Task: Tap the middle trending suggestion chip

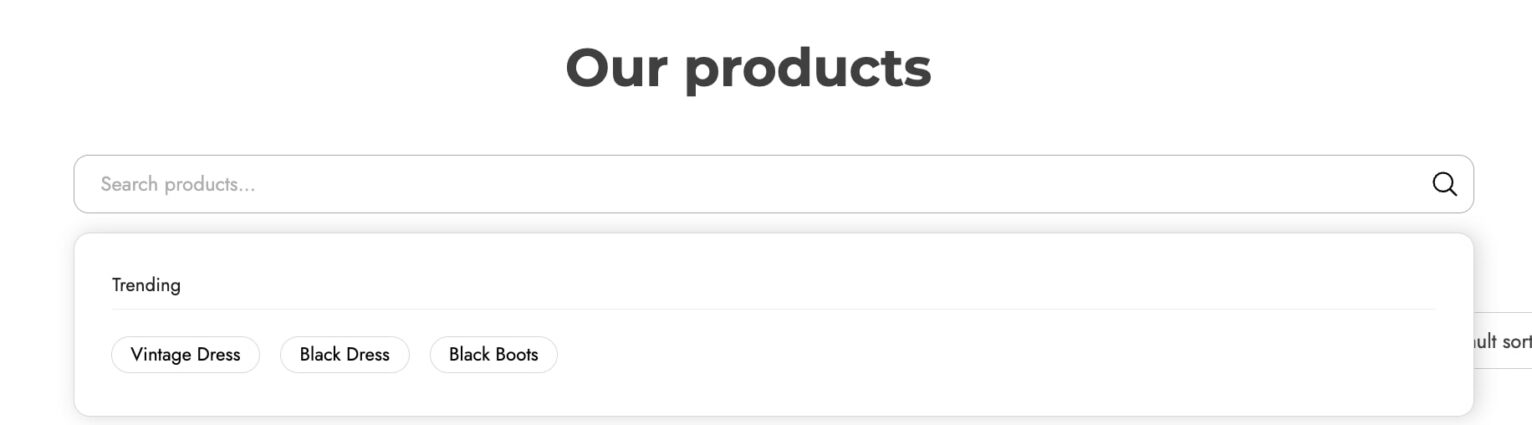Action: (x=344, y=354)
